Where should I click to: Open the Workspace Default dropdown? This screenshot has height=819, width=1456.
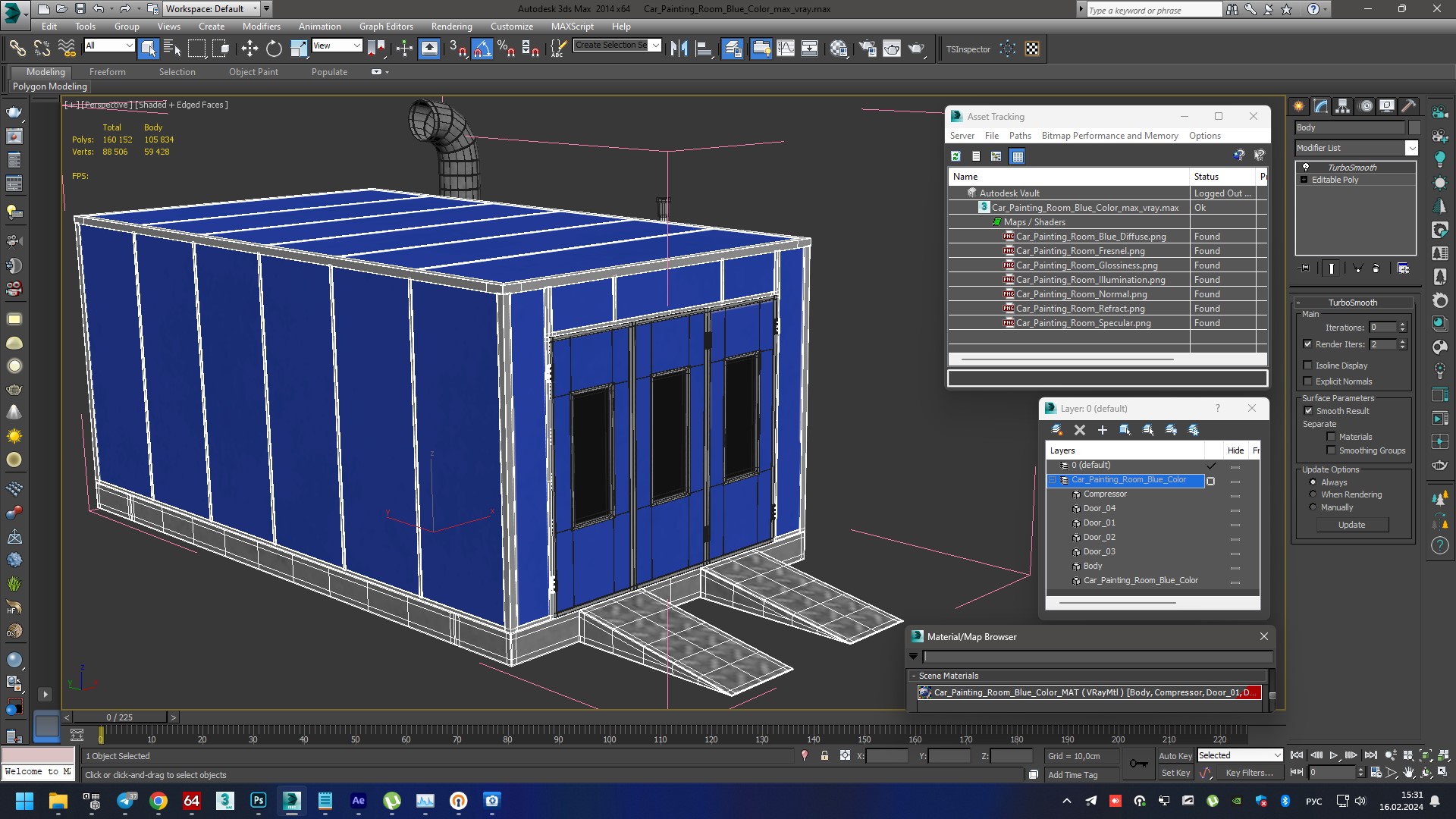(212, 9)
